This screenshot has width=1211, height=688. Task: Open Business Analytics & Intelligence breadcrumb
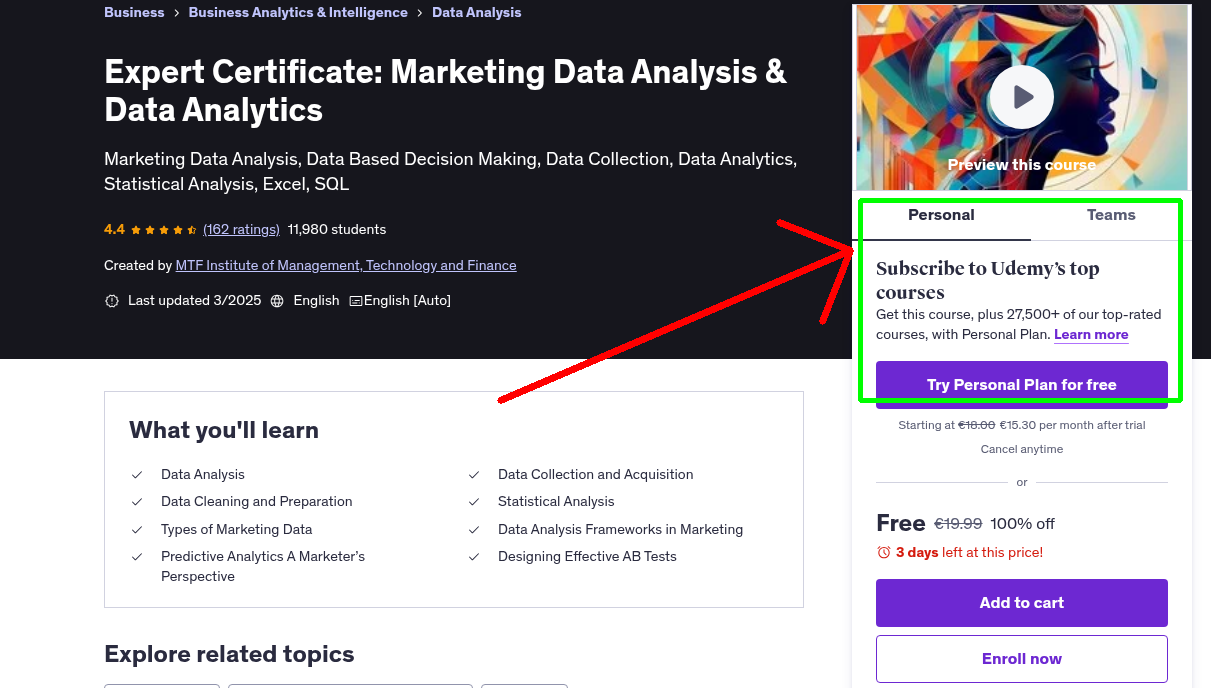(298, 13)
